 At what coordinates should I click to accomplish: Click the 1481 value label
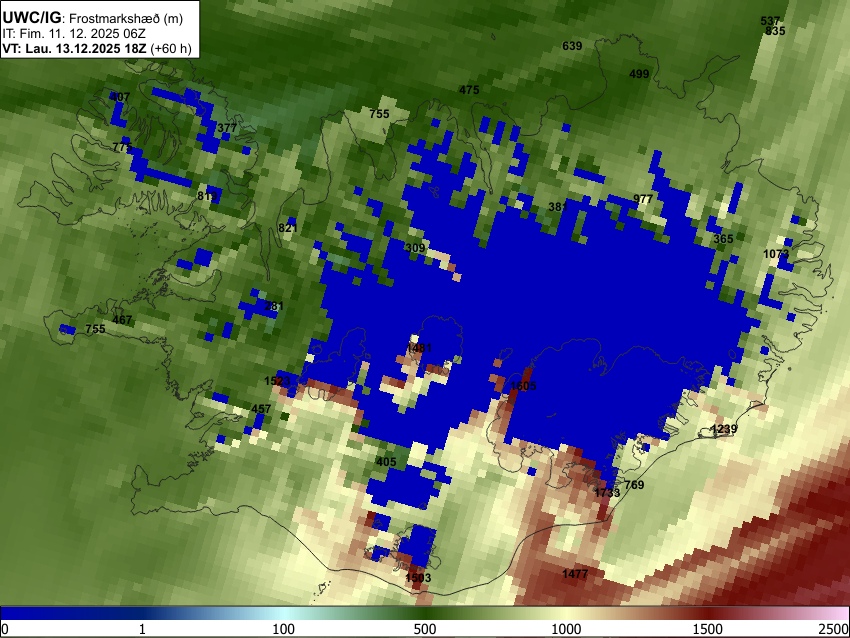(419, 348)
